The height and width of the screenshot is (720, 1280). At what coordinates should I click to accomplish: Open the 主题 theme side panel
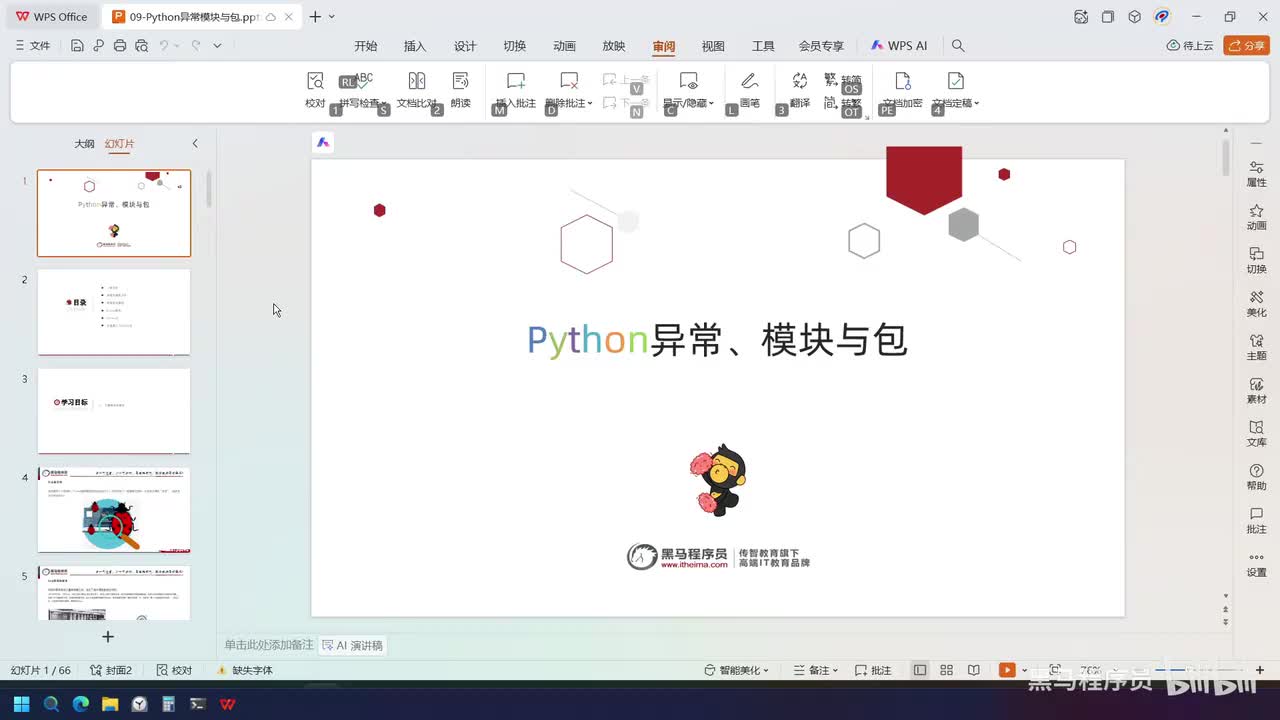(1256, 347)
